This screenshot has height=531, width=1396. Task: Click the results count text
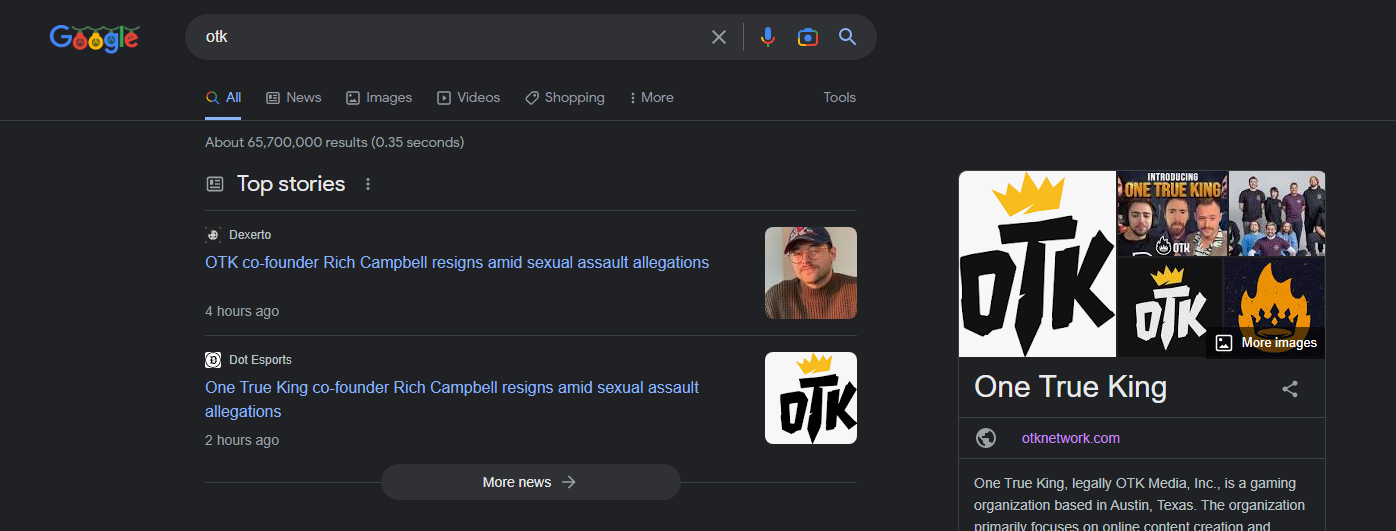click(x=334, y=142)
